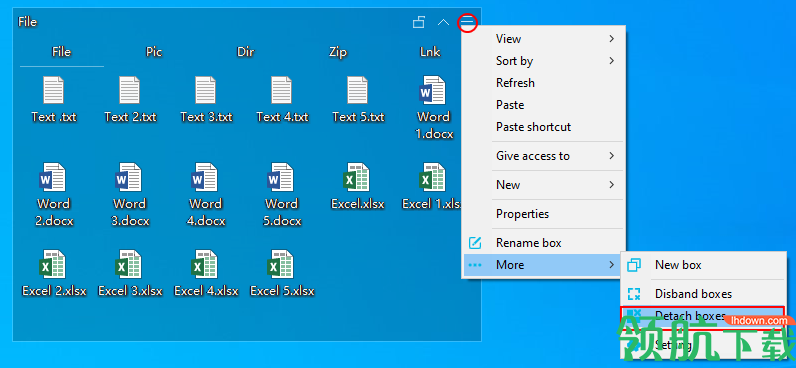This screenshot has height=368, width=796.
Task: Select the Word 4.docx document icon
Action: pyautogui.click(x=205, y=177)
